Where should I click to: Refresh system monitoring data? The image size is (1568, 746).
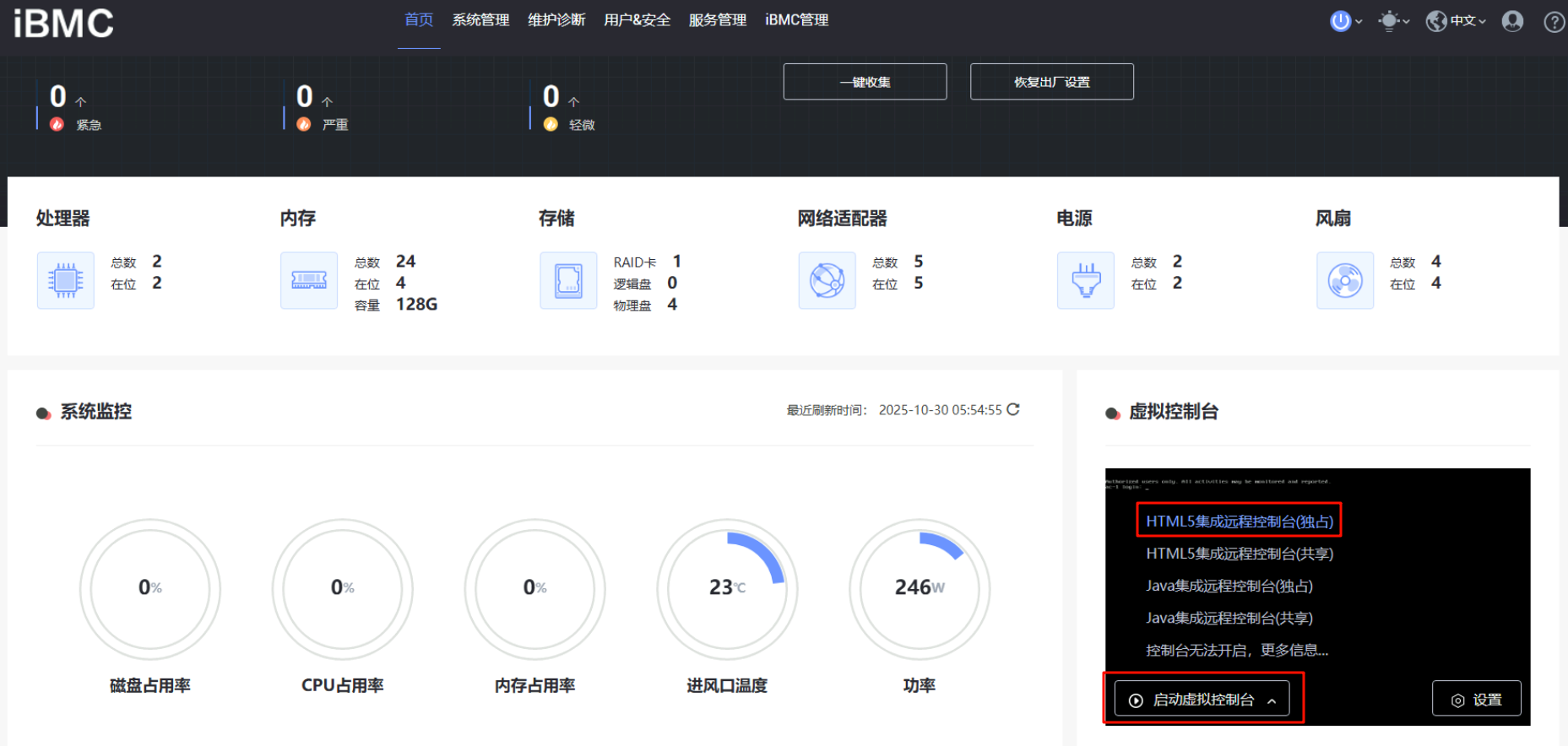coord(1013,409)
